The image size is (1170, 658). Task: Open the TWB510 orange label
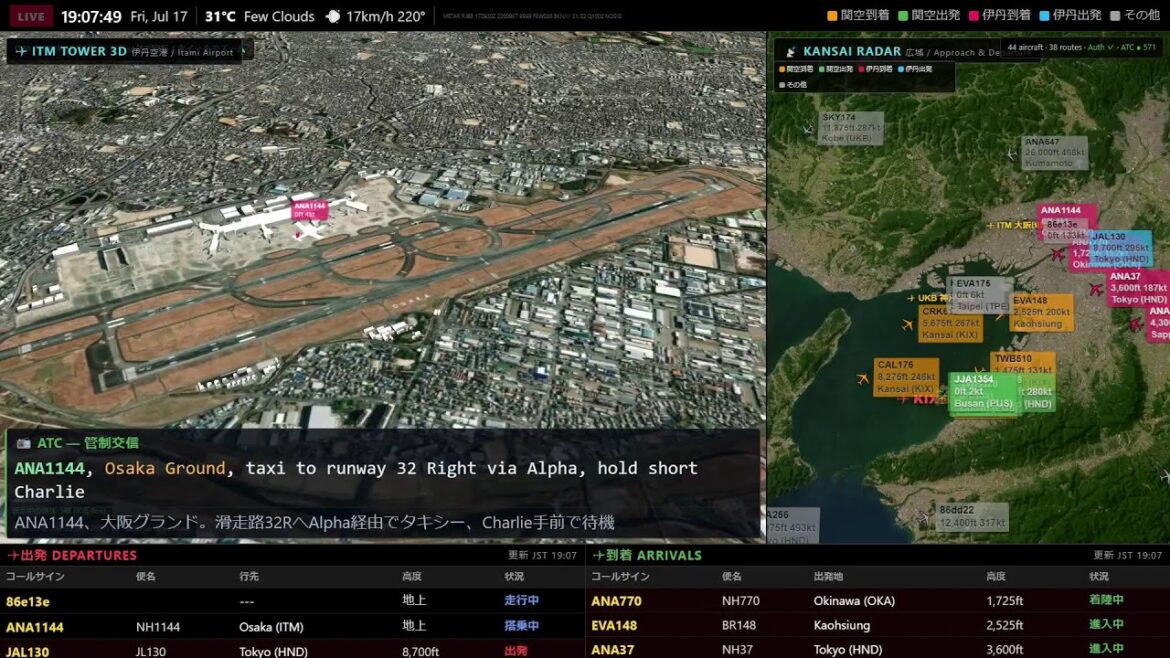tap(1022, 363)
